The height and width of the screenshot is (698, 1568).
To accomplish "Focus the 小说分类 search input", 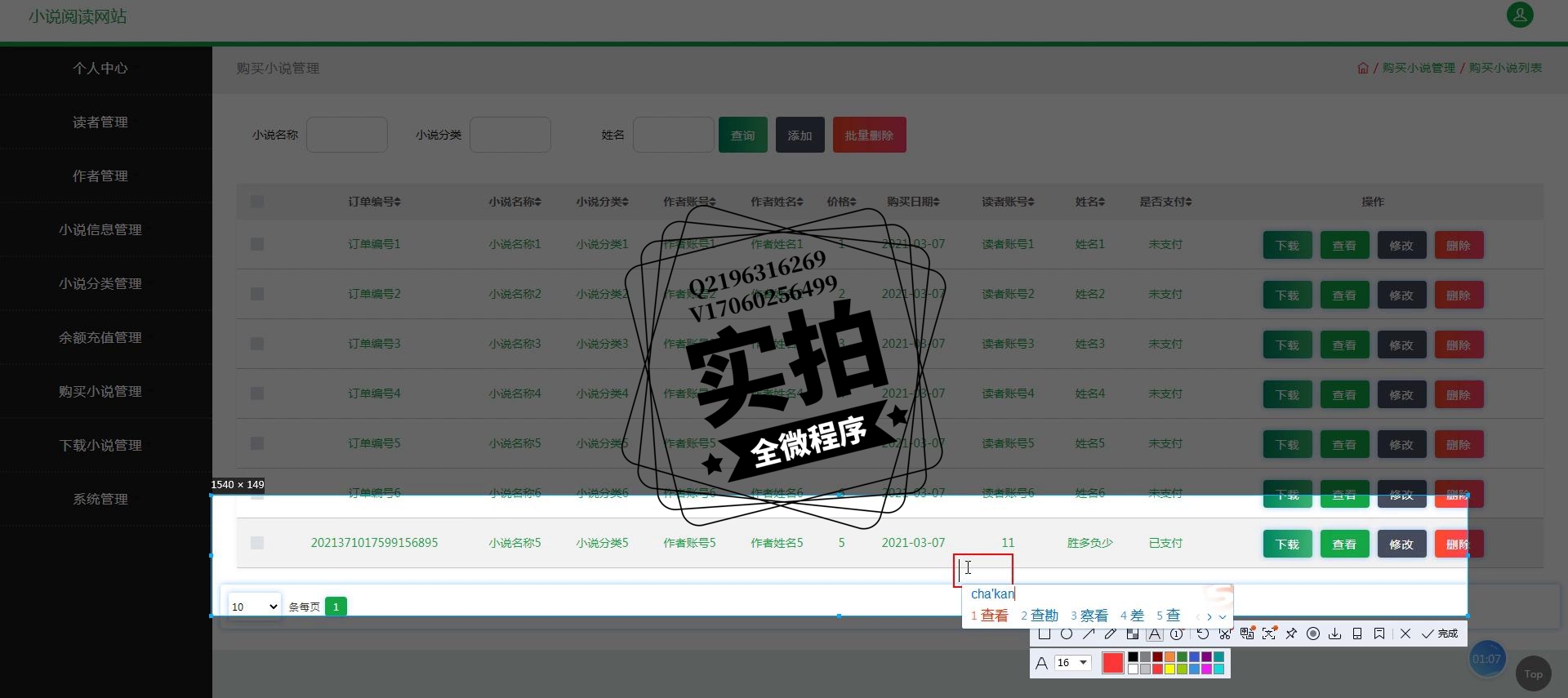I will (x=510, y=135).
